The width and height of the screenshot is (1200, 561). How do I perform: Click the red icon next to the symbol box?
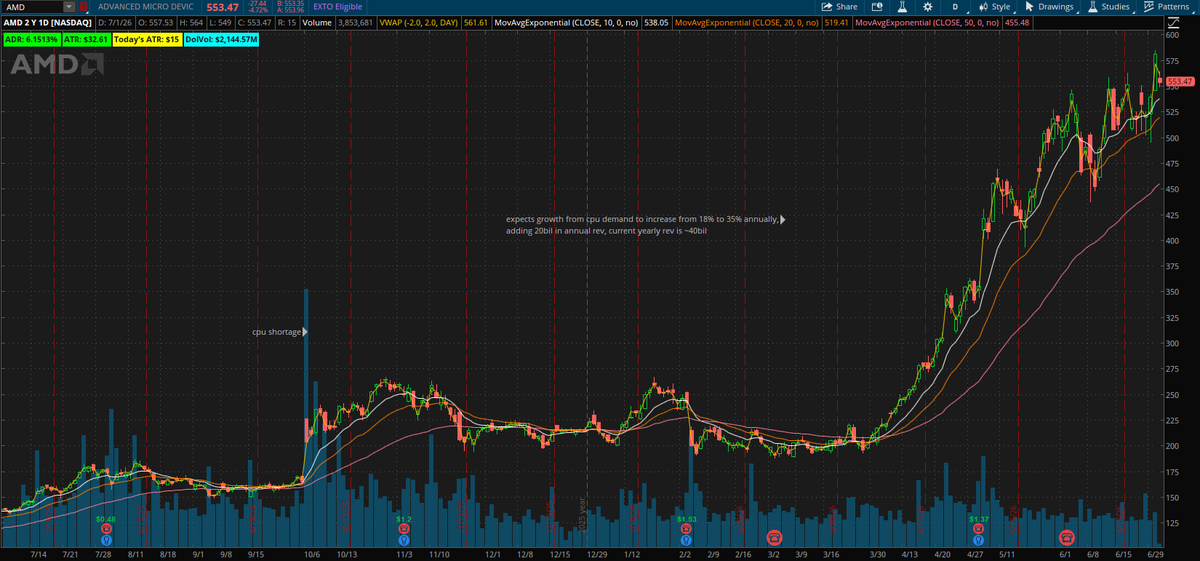(x=85, y=6)
